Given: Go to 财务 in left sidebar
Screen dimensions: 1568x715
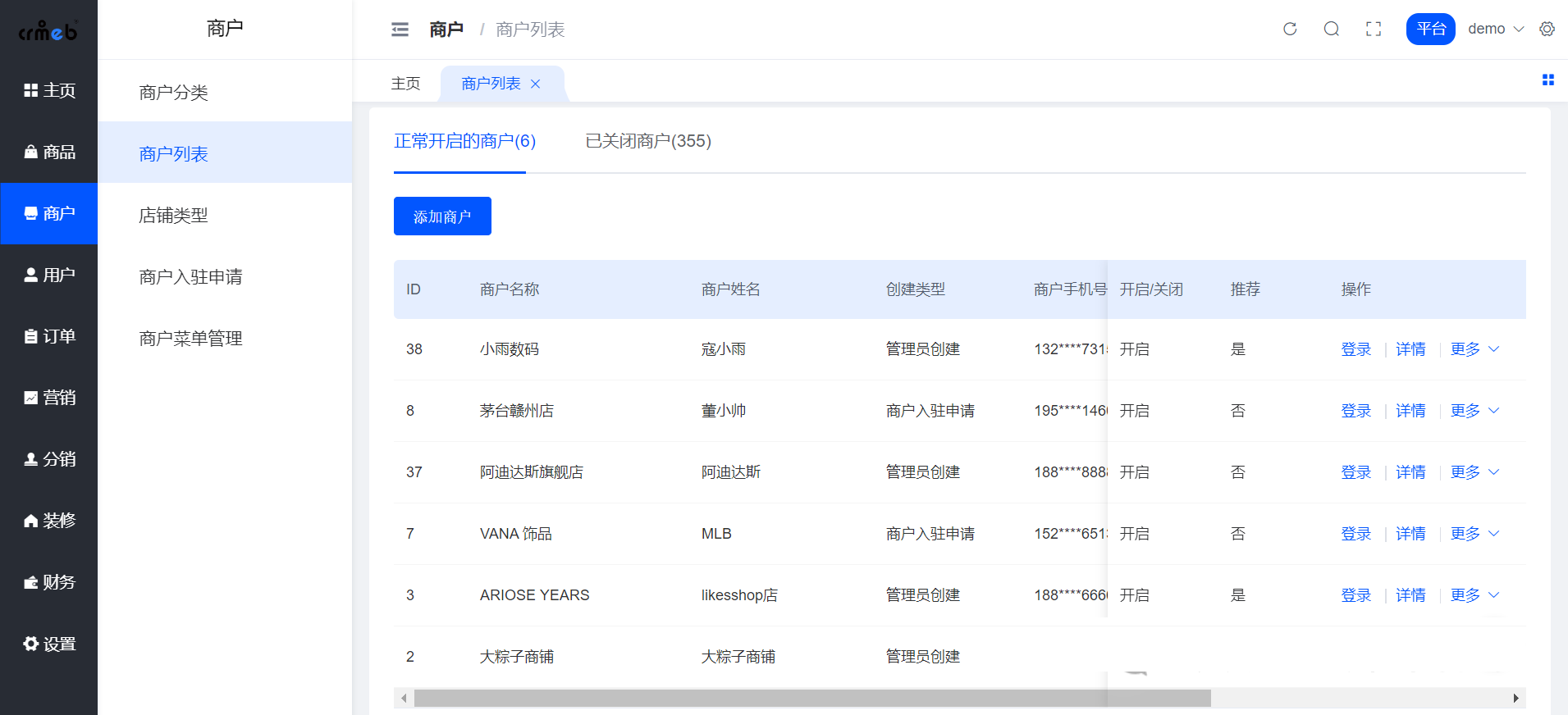Looking at the screenshot, I should 49,582.
